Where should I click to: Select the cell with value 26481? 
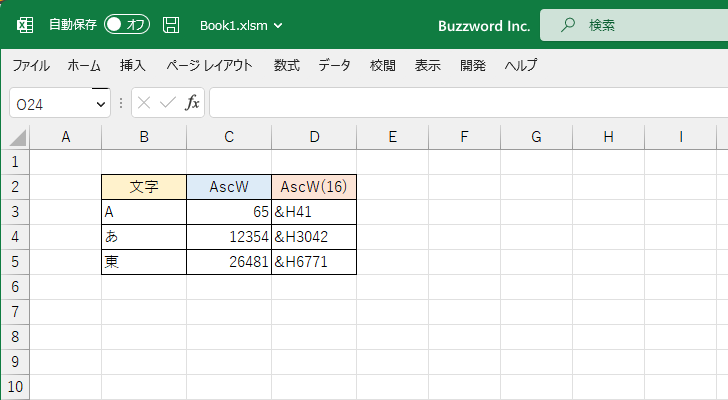[229, 262]
